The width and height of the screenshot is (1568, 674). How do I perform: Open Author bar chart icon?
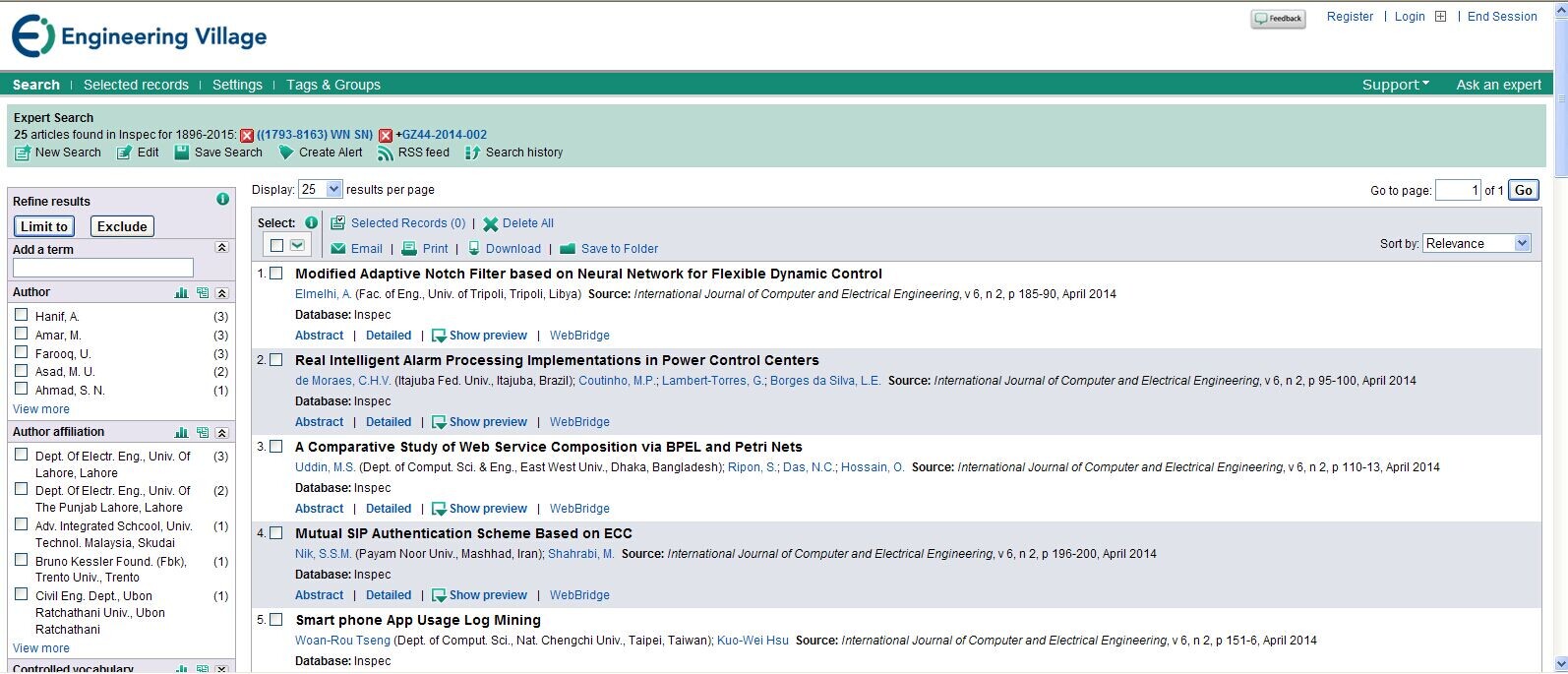pyautogui.click(x=181, y=293)
